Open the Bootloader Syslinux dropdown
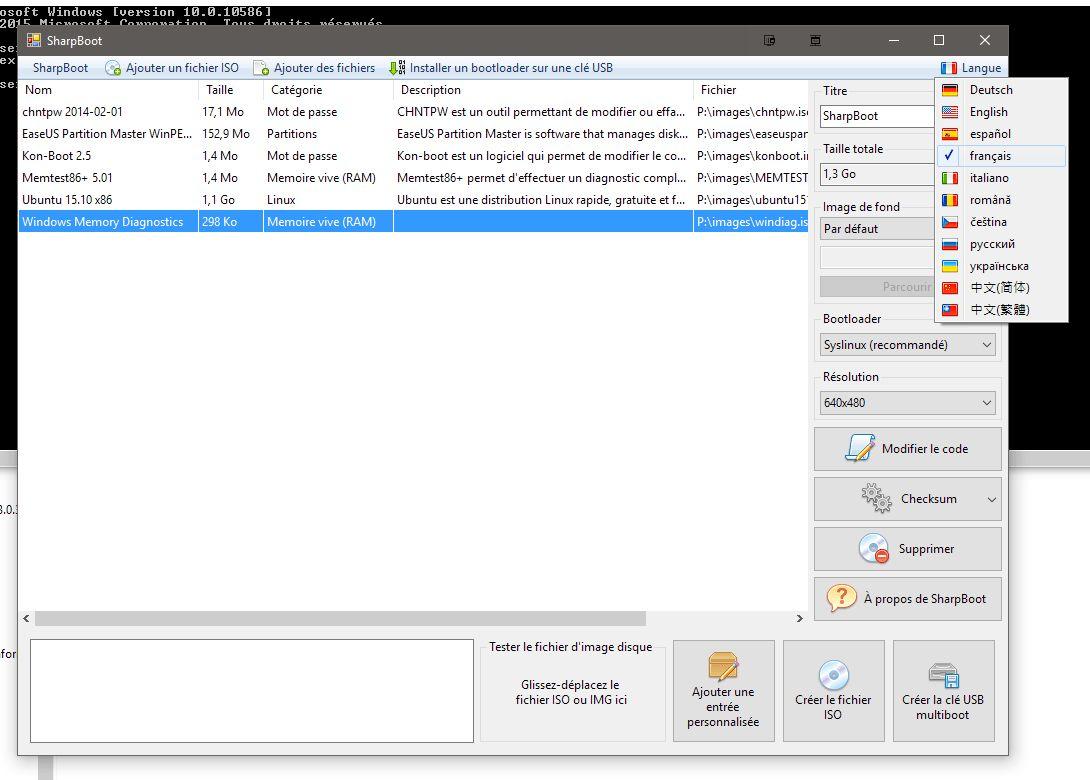 tap(908, 345)
